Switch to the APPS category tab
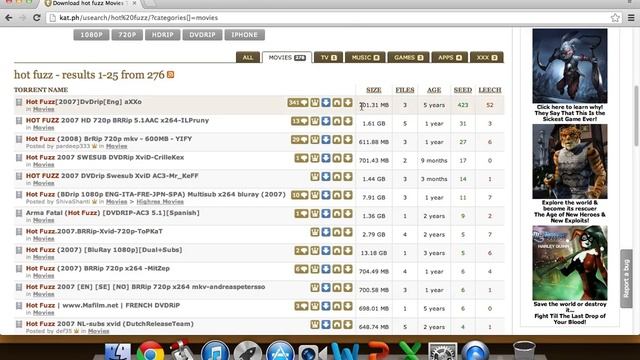The image size is (640, 360). click(450, 58)
